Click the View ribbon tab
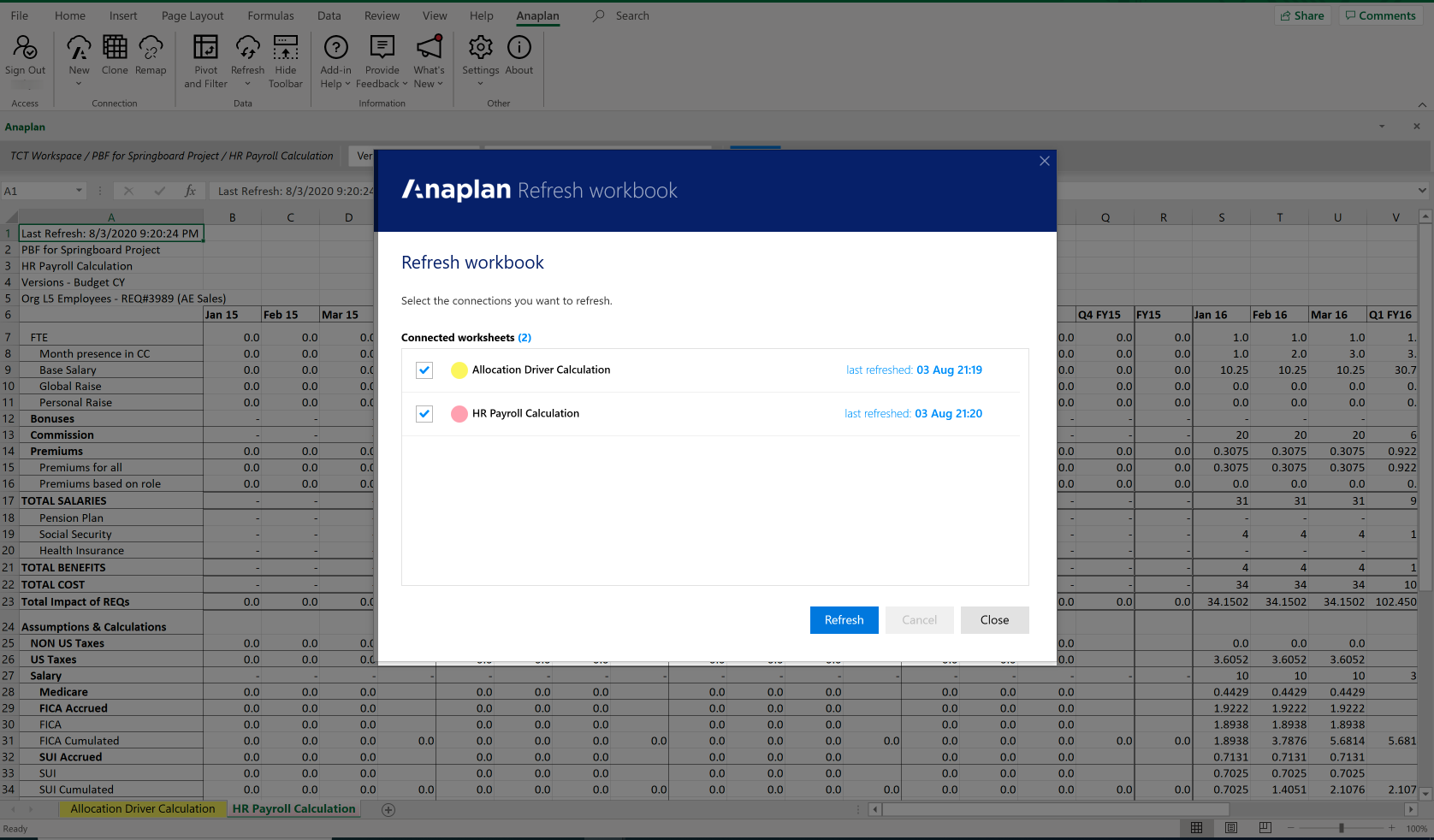 point(435,15)
